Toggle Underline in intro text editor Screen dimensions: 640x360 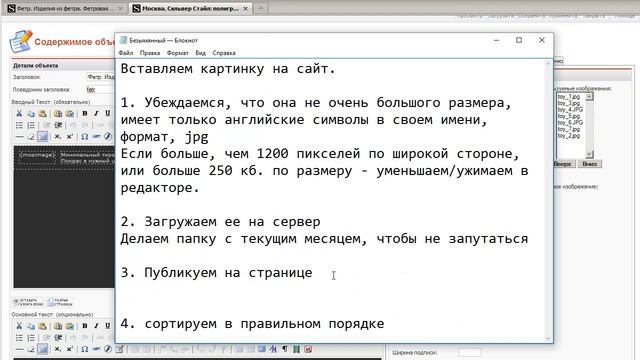107,113
